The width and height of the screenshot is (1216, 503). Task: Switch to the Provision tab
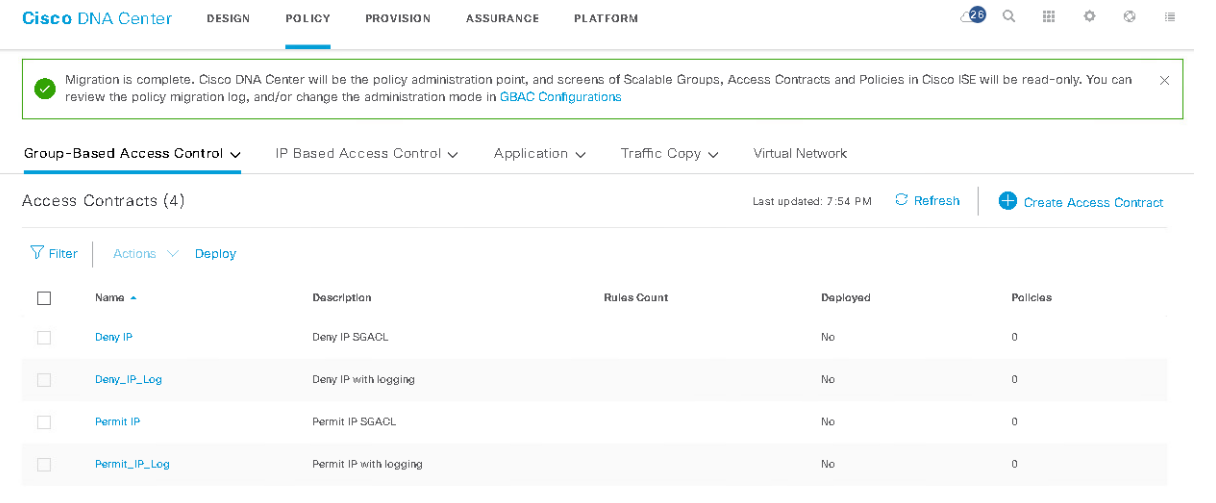[397, 18]
